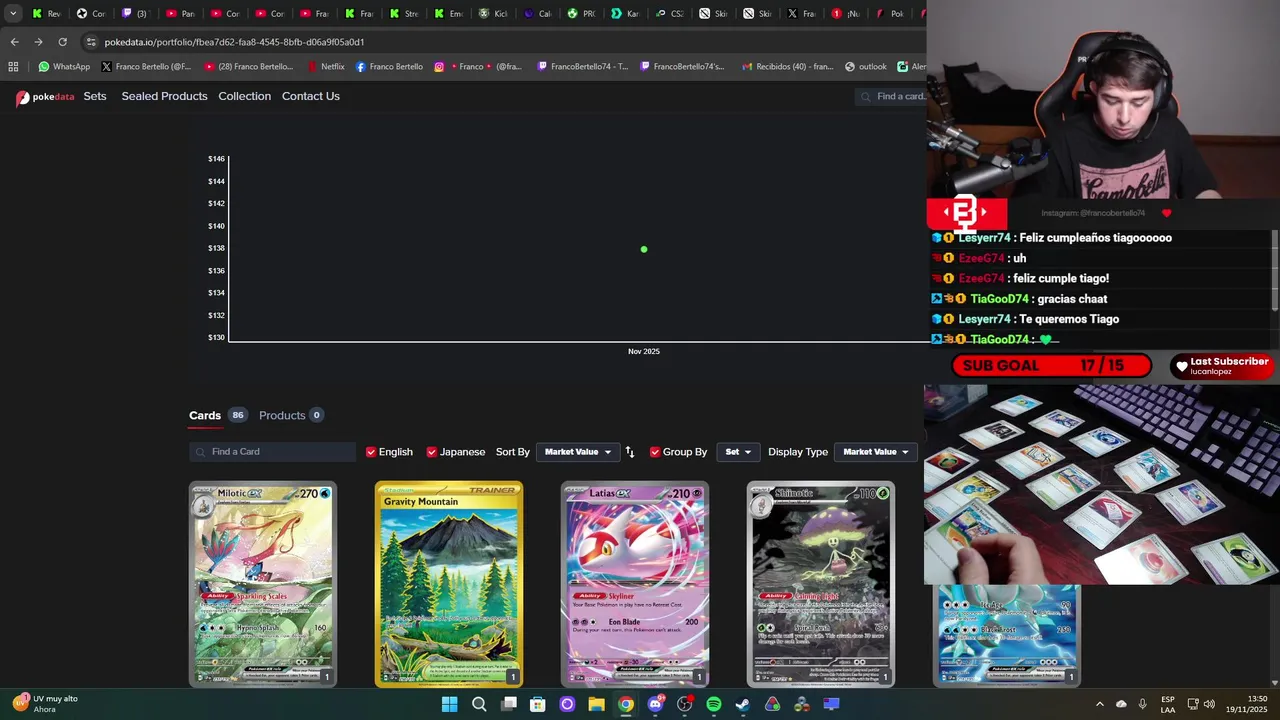This screenshot has width=1280, height=720.
Task: Open Steam from the taskbar
Action: (743, 704)
